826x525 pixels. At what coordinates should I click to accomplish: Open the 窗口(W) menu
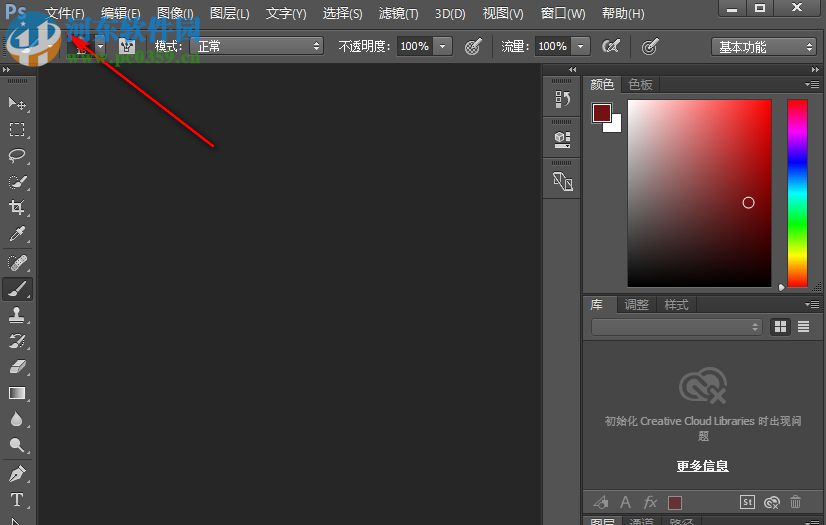tap(563, 14)
